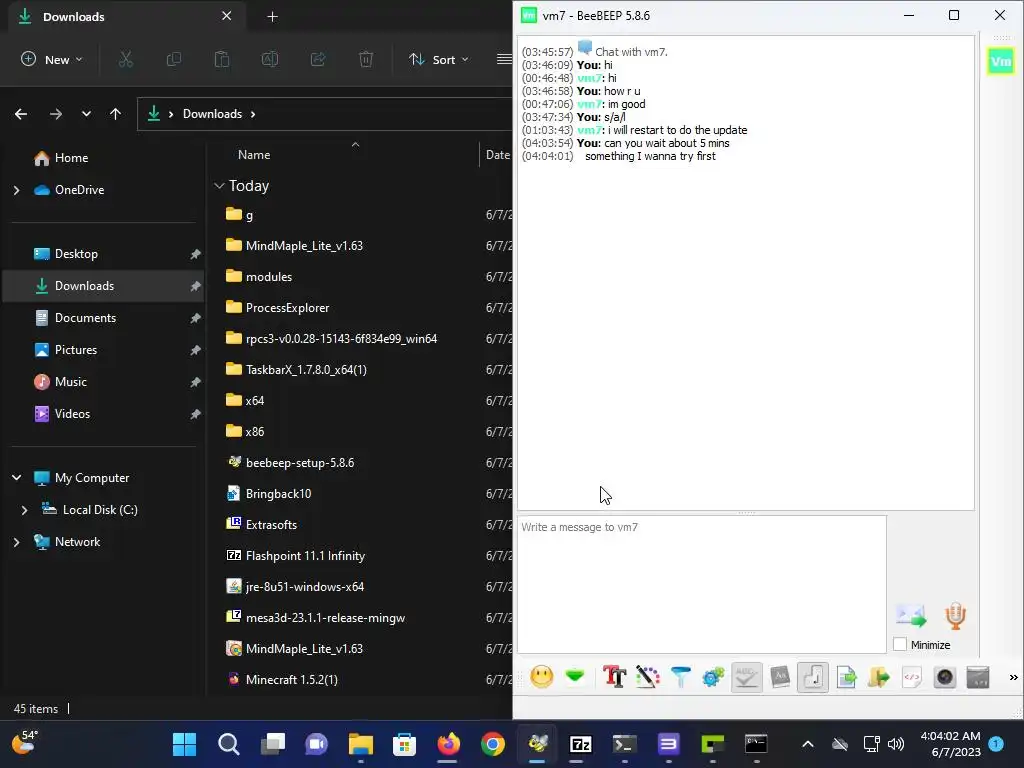
Task: Click send file document icon in BeeBEEP toolbar
Action: coord(846,677)
